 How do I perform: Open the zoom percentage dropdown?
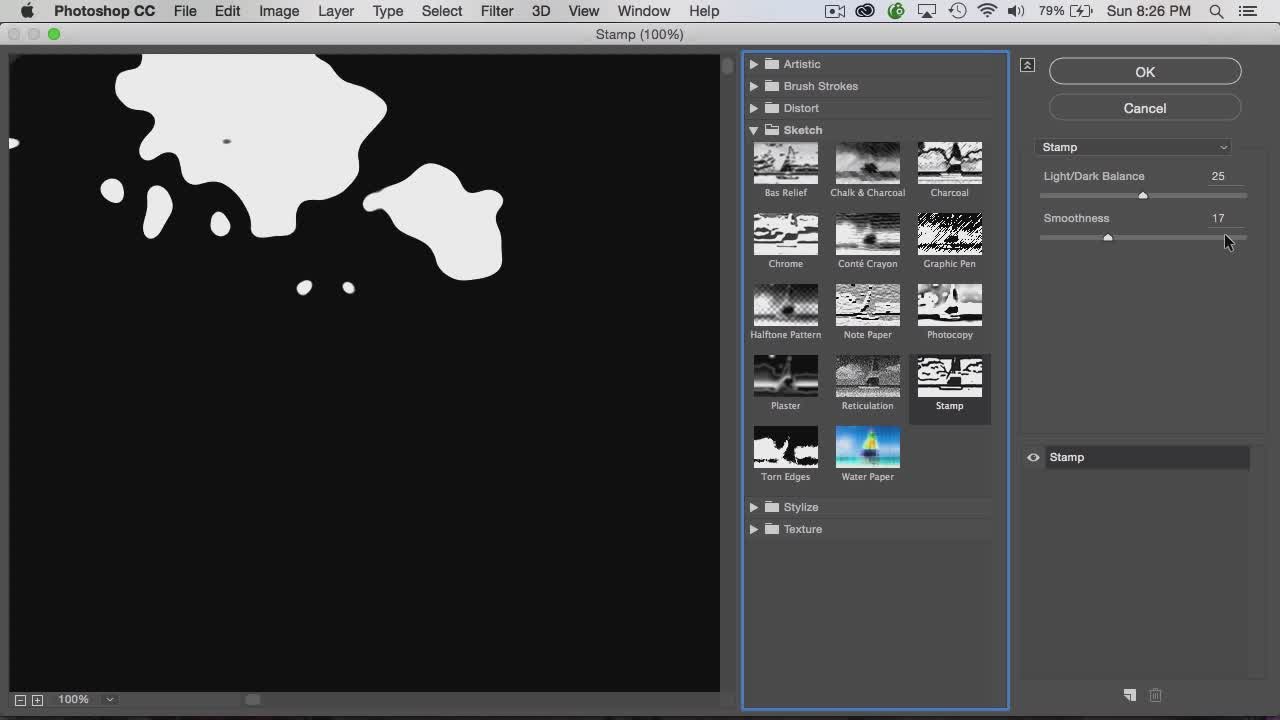110,699
